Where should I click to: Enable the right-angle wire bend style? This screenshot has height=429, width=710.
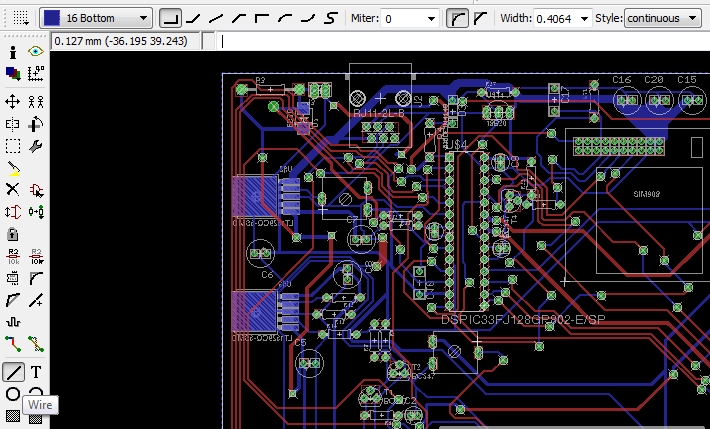click(172, 18)
